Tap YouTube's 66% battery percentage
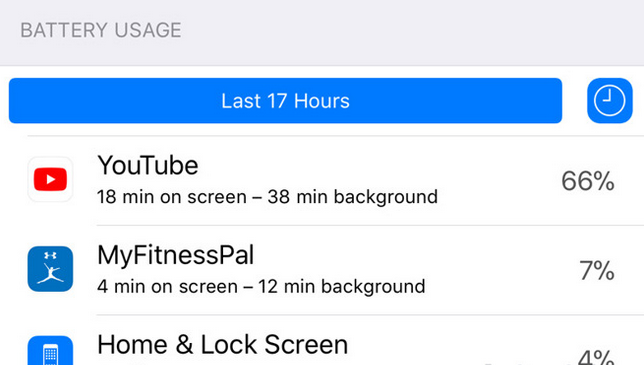 [588, 181]
